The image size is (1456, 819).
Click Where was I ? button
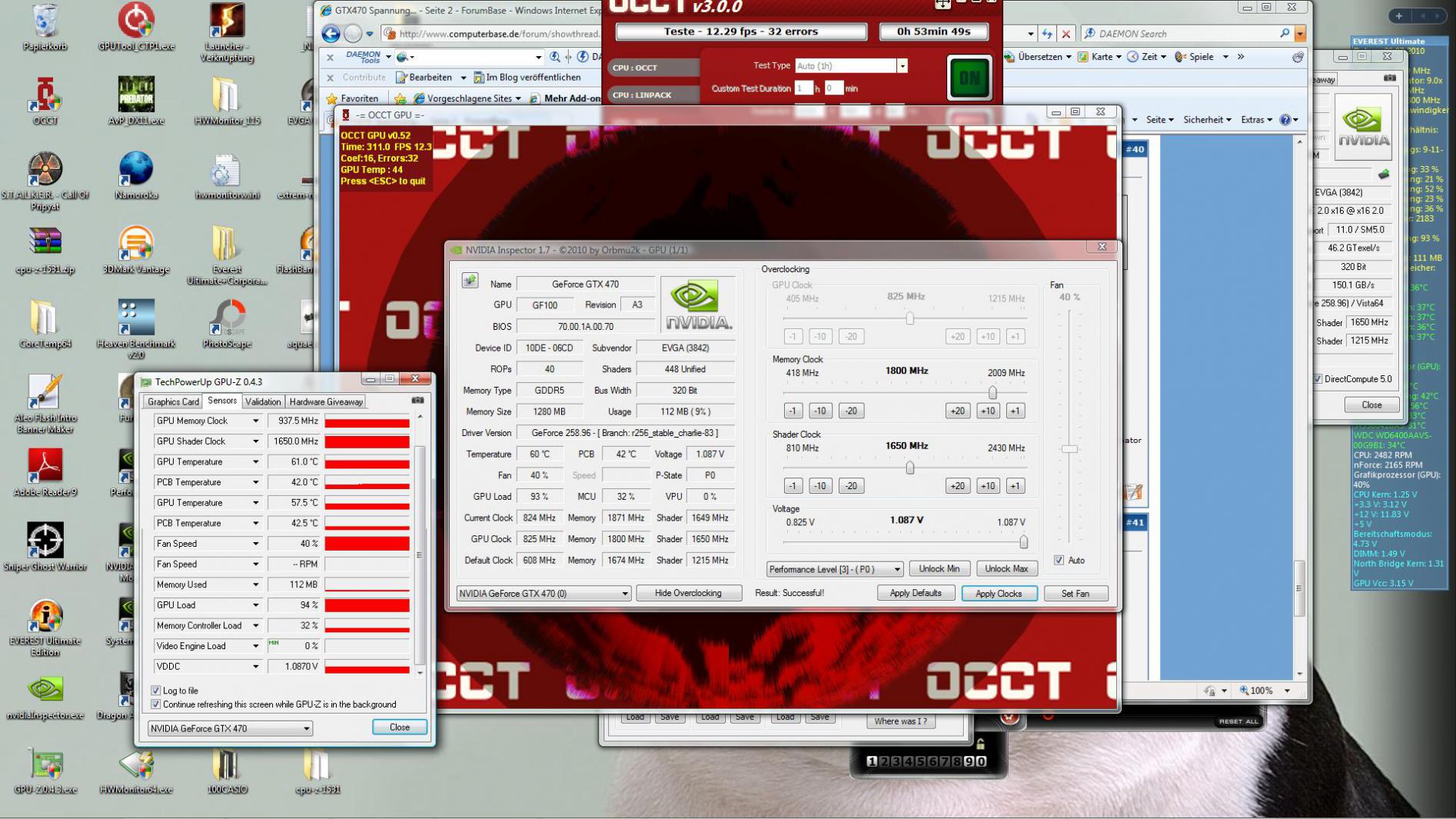(x=900, y=721)
